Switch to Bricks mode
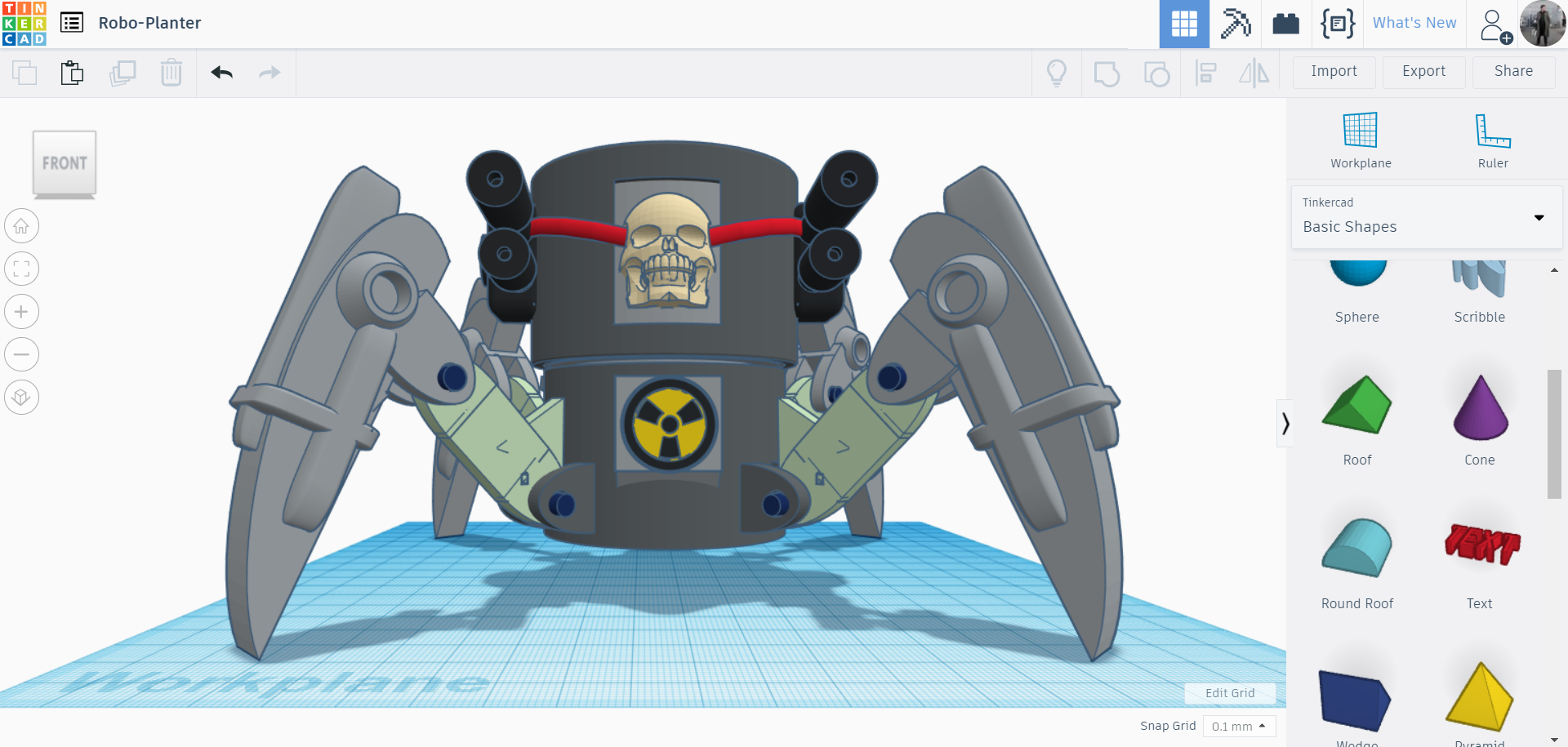Screen dimensions: 1568x747 [x=1286, y=24]
